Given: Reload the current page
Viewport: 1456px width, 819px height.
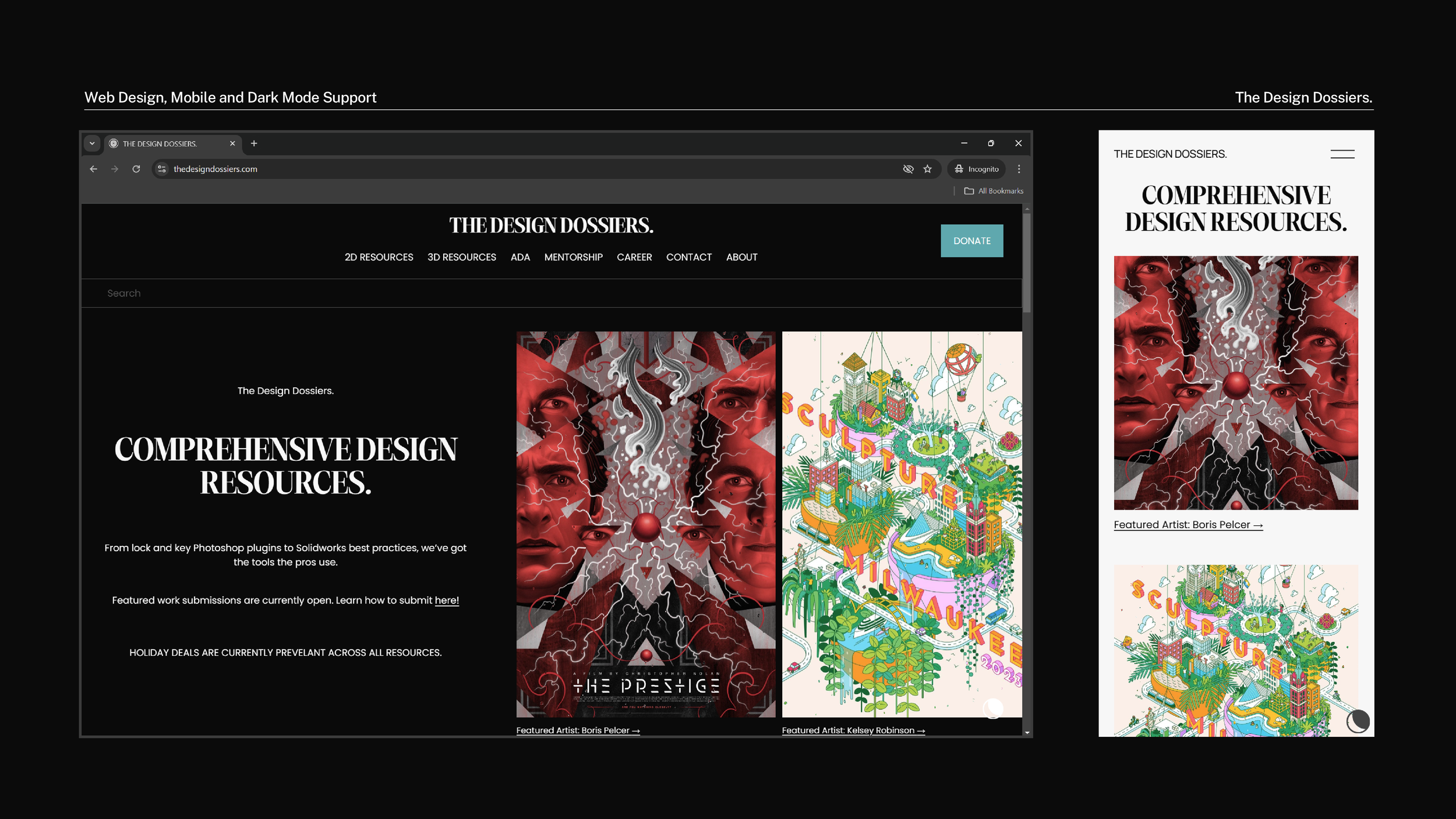Looking at the screenshot, I should point(136,169).
